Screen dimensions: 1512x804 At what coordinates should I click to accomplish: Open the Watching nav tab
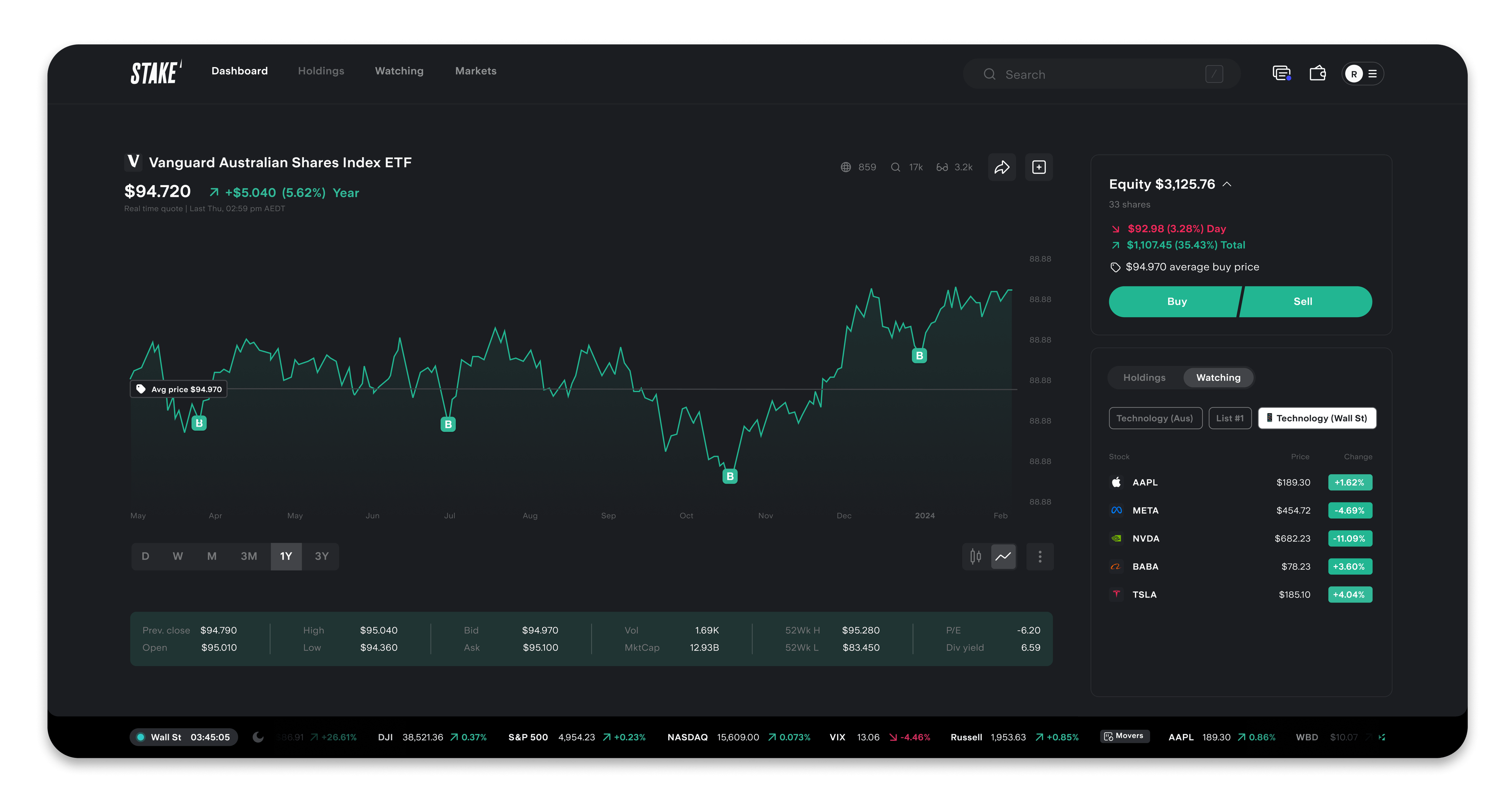(399, 71)
